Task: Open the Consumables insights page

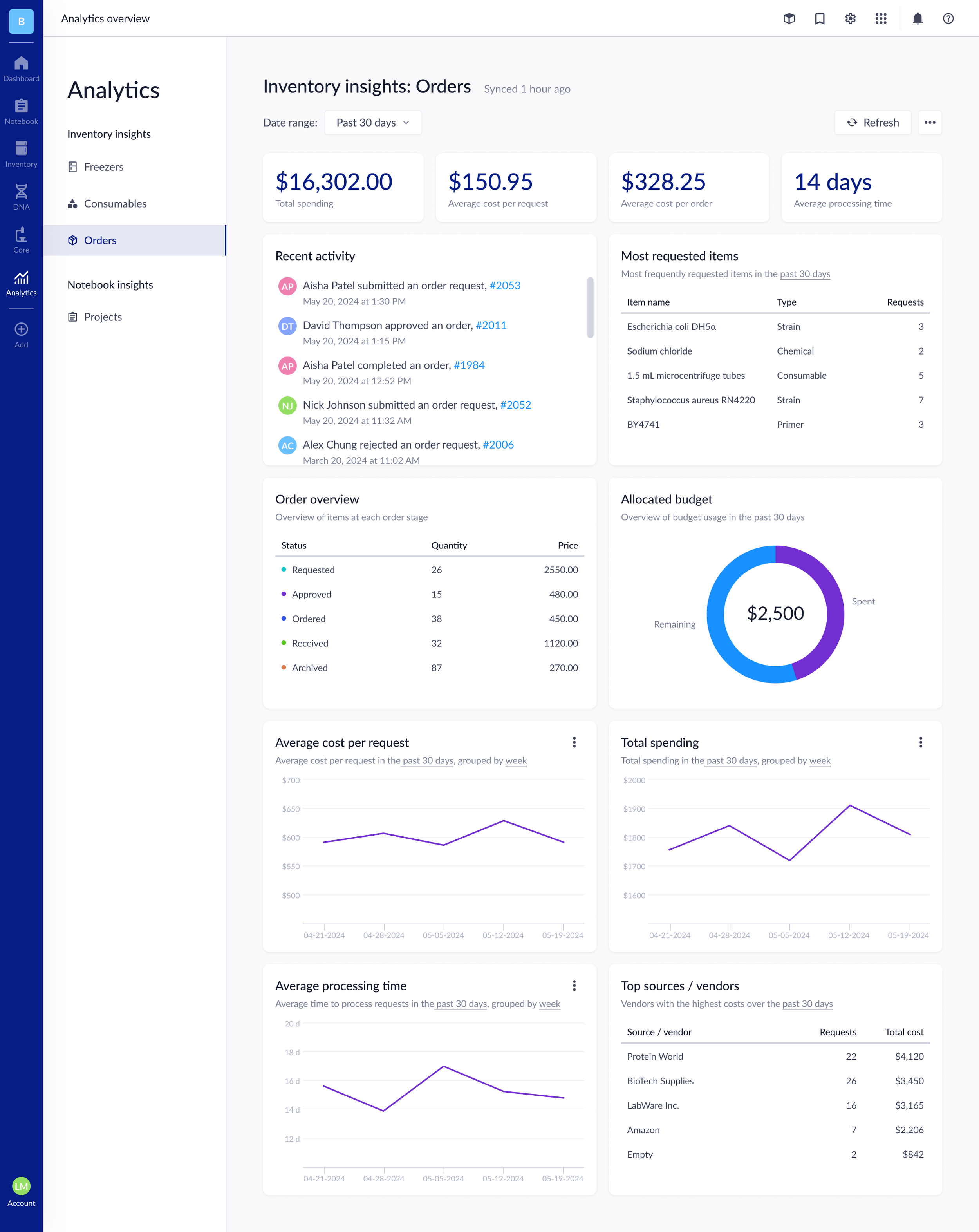Action: point(115,203)
